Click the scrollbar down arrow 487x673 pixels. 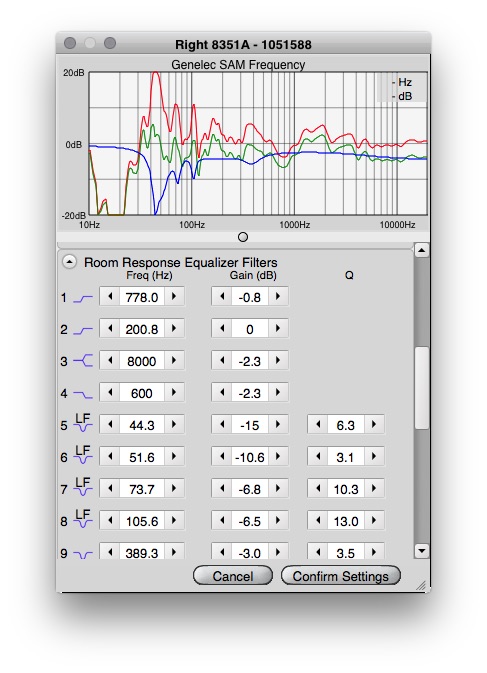tap(422, 551)
